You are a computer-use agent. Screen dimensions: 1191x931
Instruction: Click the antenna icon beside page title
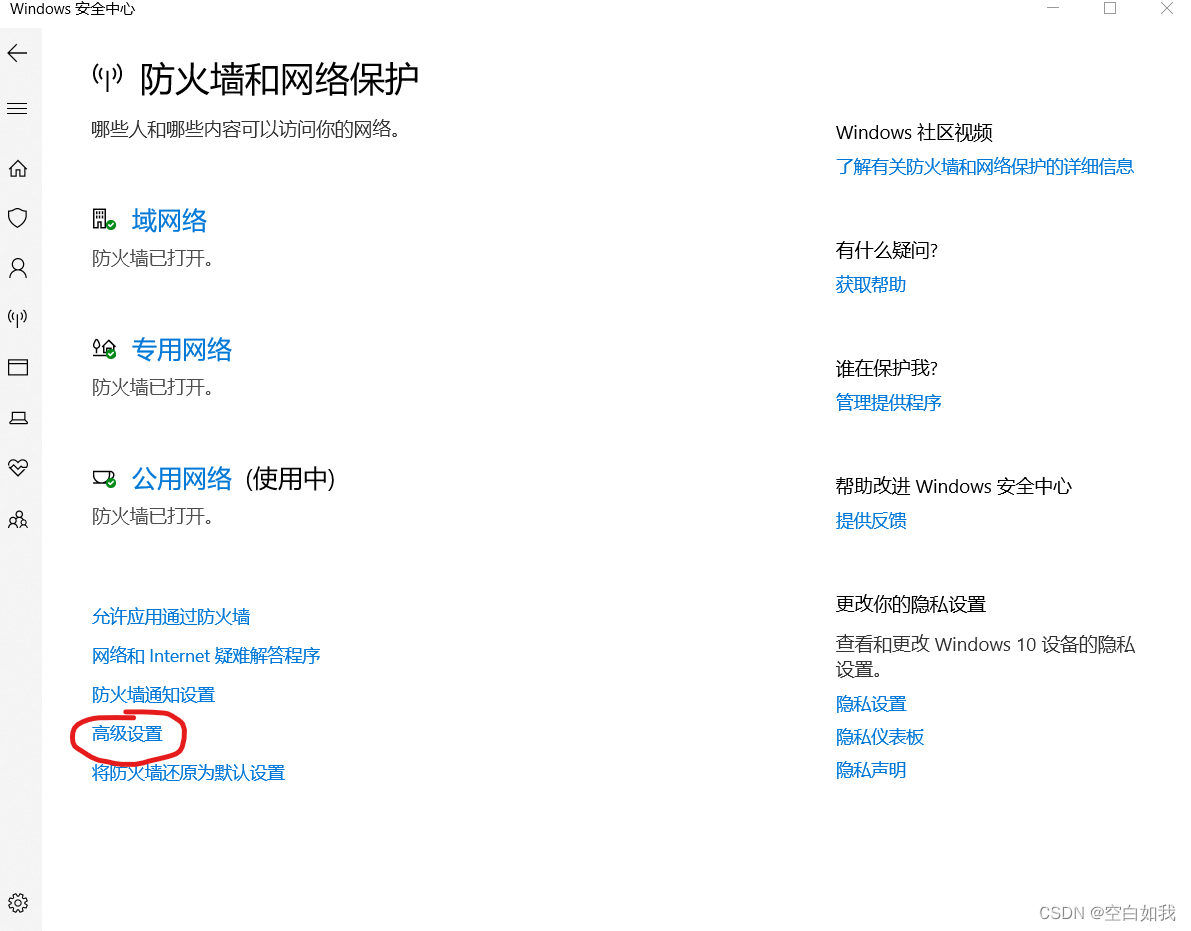tap(107, 77)
